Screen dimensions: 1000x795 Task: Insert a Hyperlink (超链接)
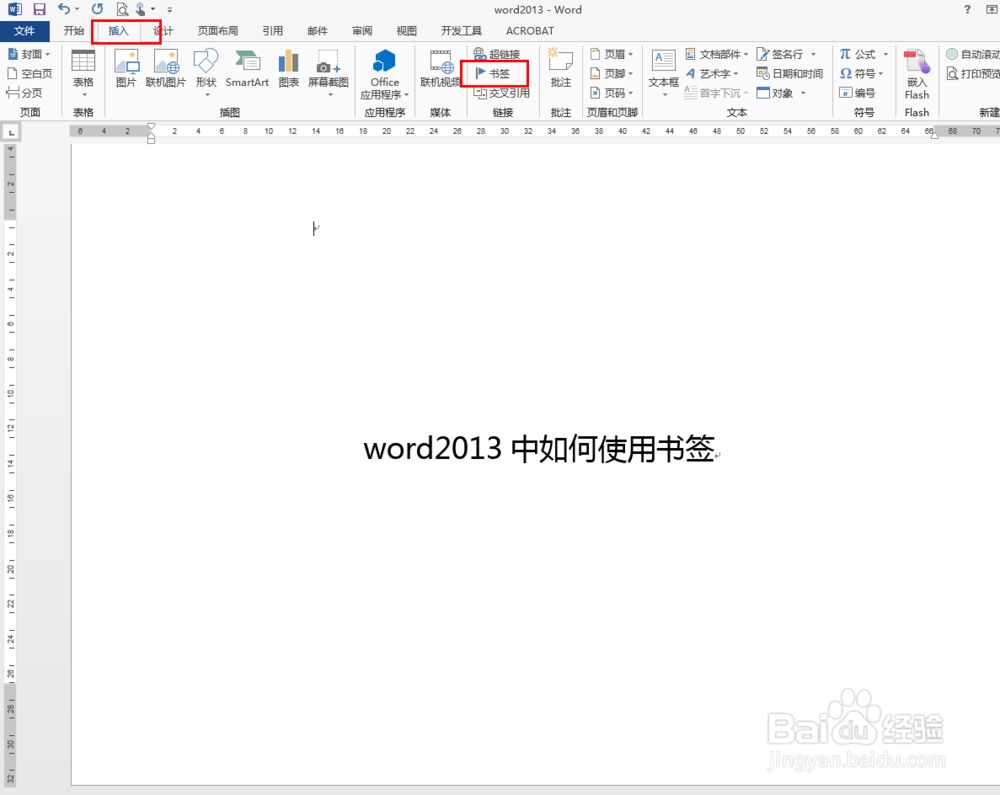tap(497, 54)
